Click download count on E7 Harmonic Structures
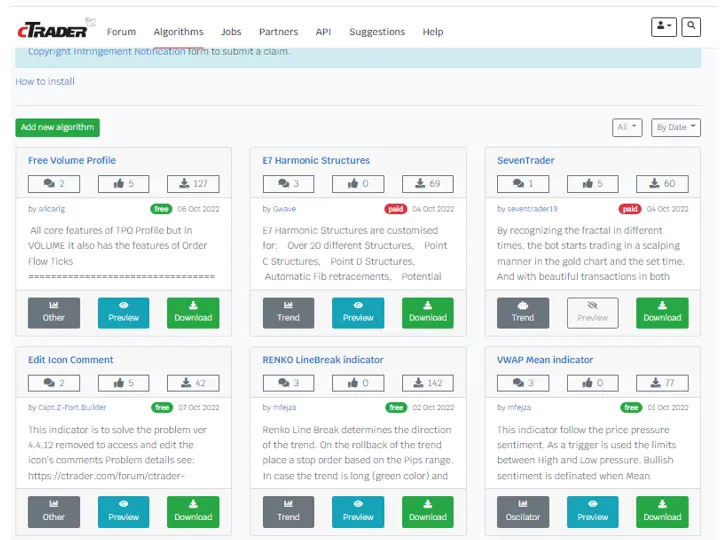Screen dimensions: 720x540 428,184
